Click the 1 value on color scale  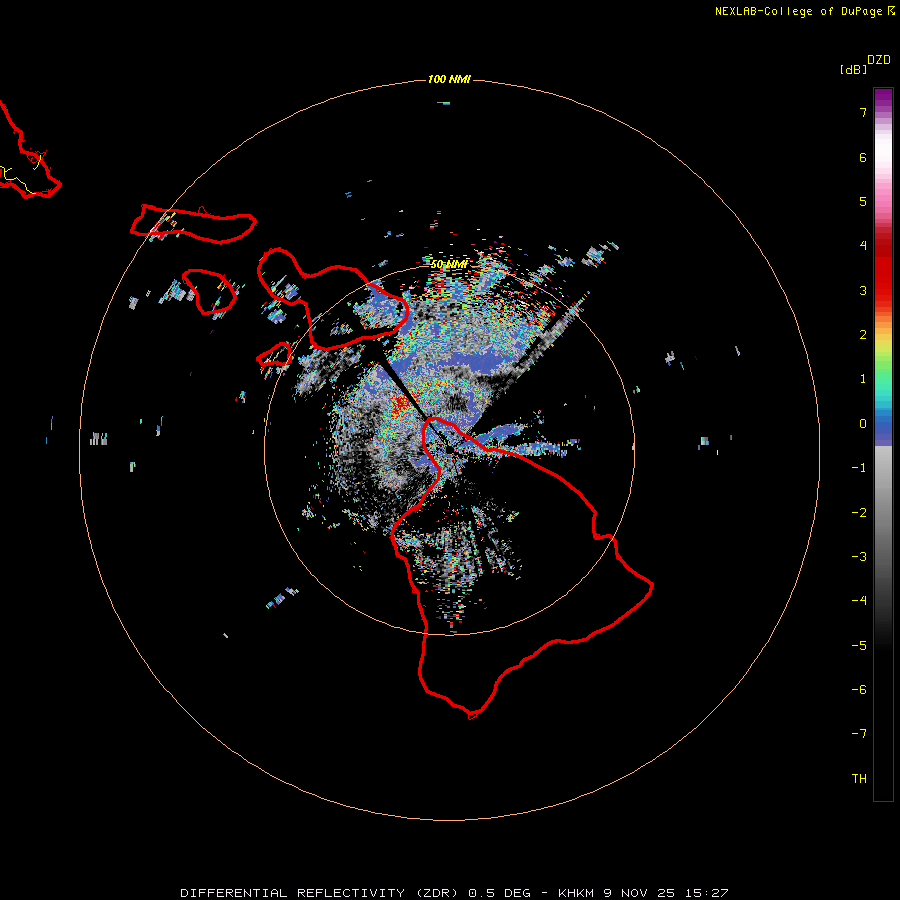(863, 379)
